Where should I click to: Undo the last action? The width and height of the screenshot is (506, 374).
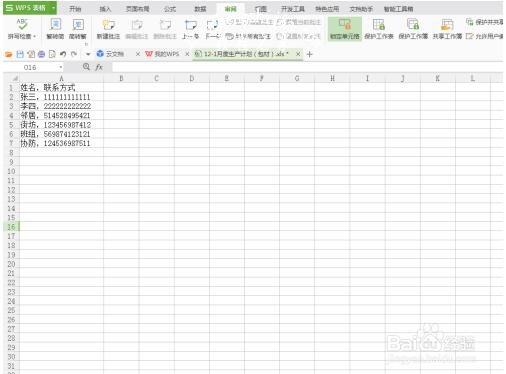63,54
